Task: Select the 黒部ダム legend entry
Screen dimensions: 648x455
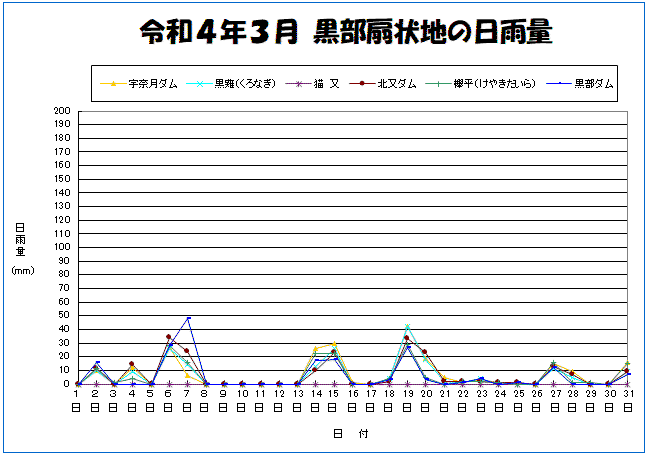Action: [580, 84]
